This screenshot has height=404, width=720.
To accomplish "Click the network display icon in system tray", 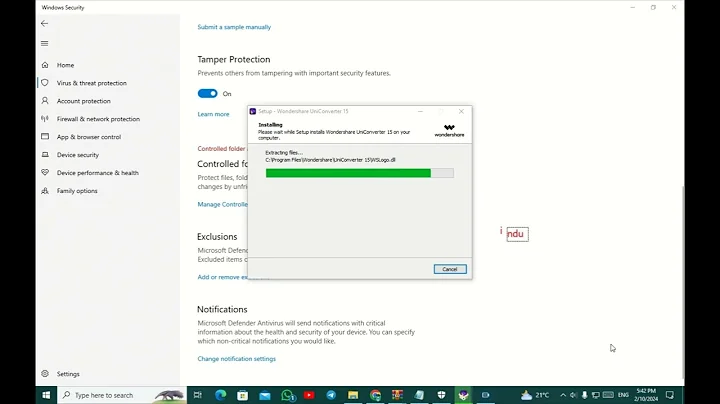I will (596, 395).
